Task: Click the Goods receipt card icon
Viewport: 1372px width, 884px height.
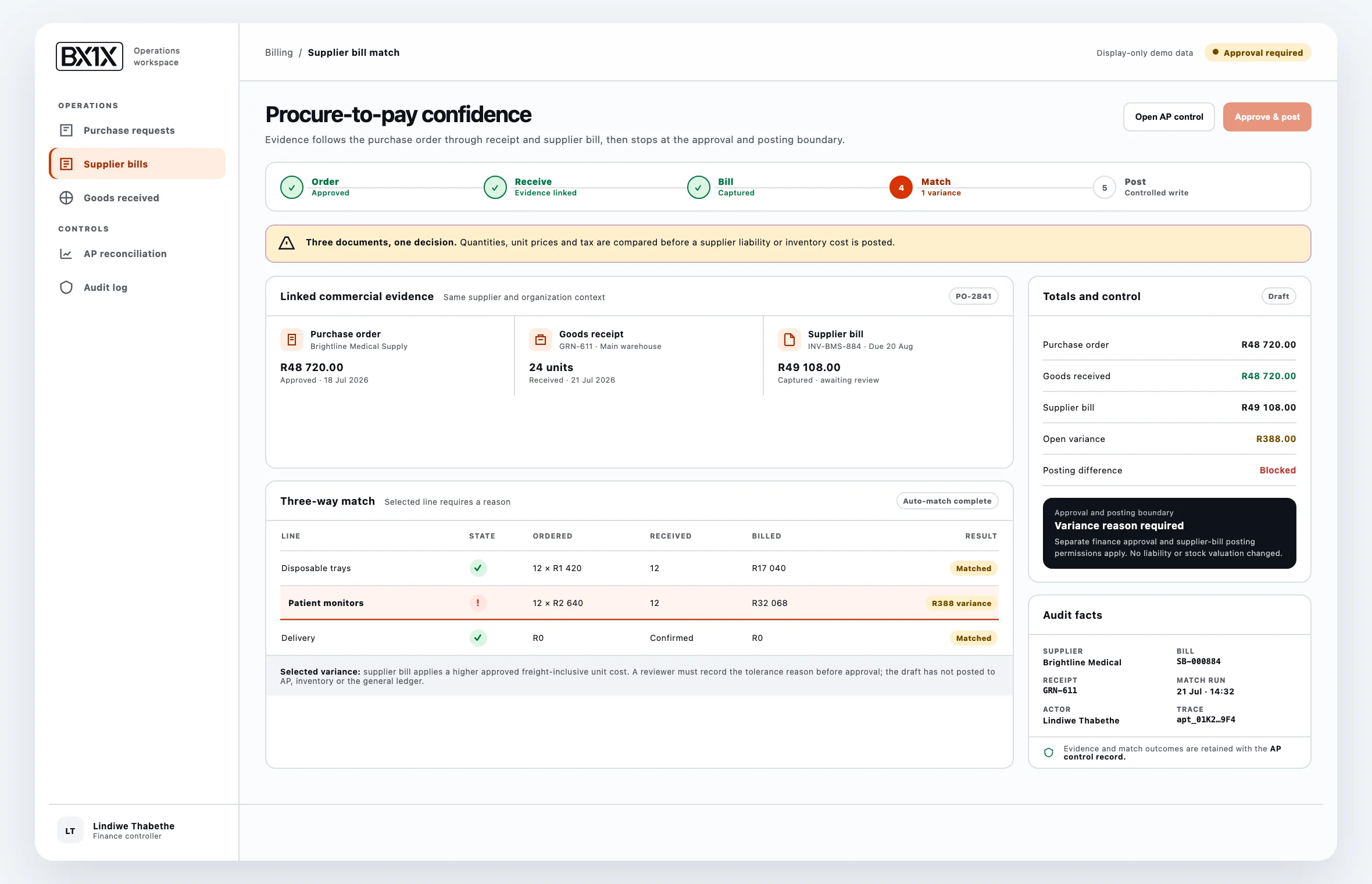Action: (x=541, y=340)
